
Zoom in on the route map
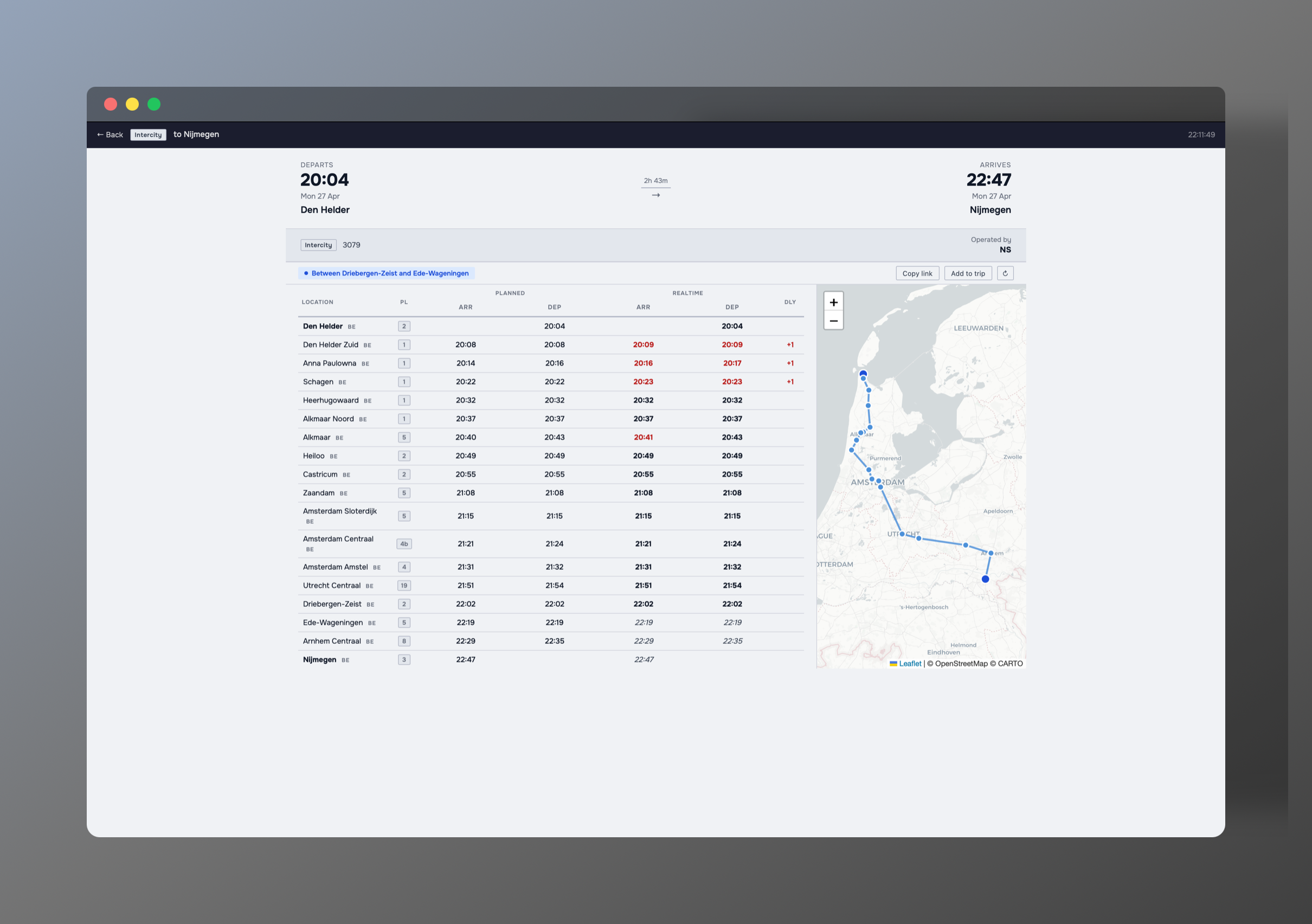tap(833, 301)
